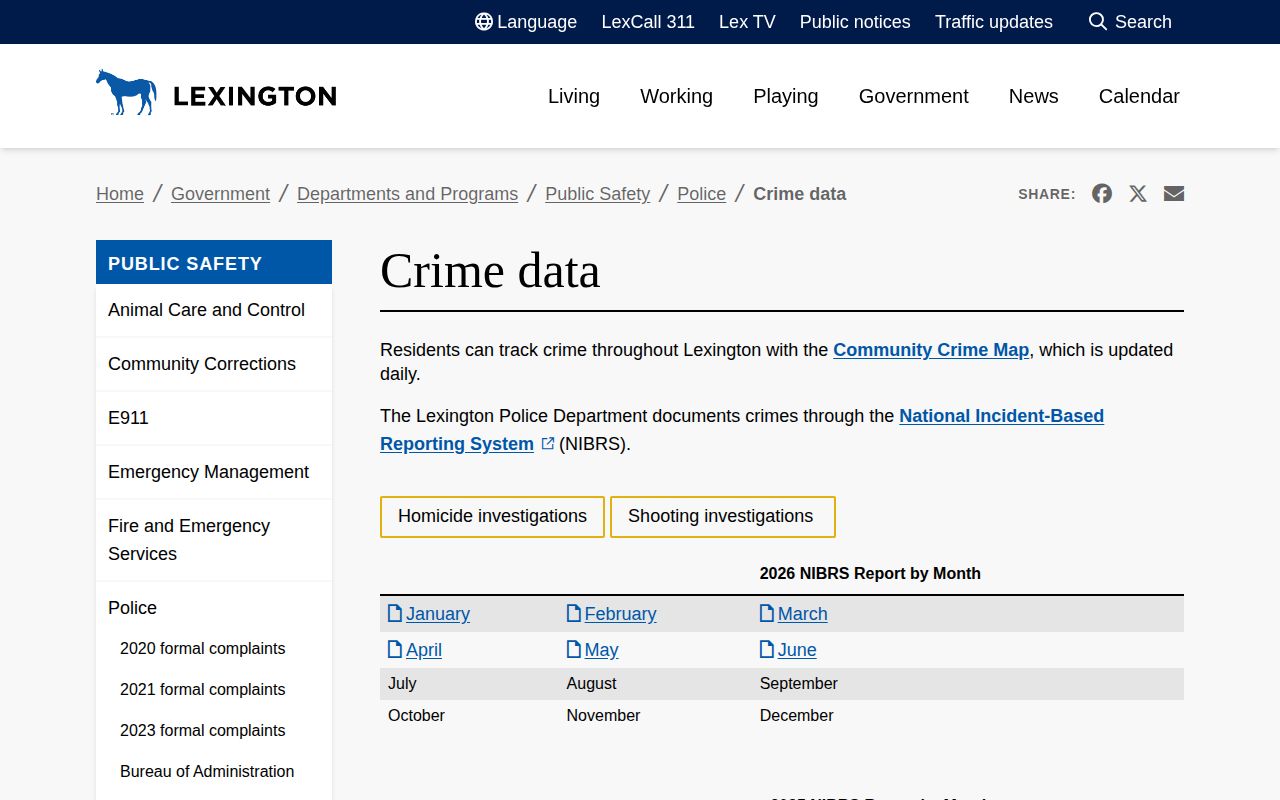Go to the News section
Viewport: 1280px width, 800px height.
(1034, 96)
